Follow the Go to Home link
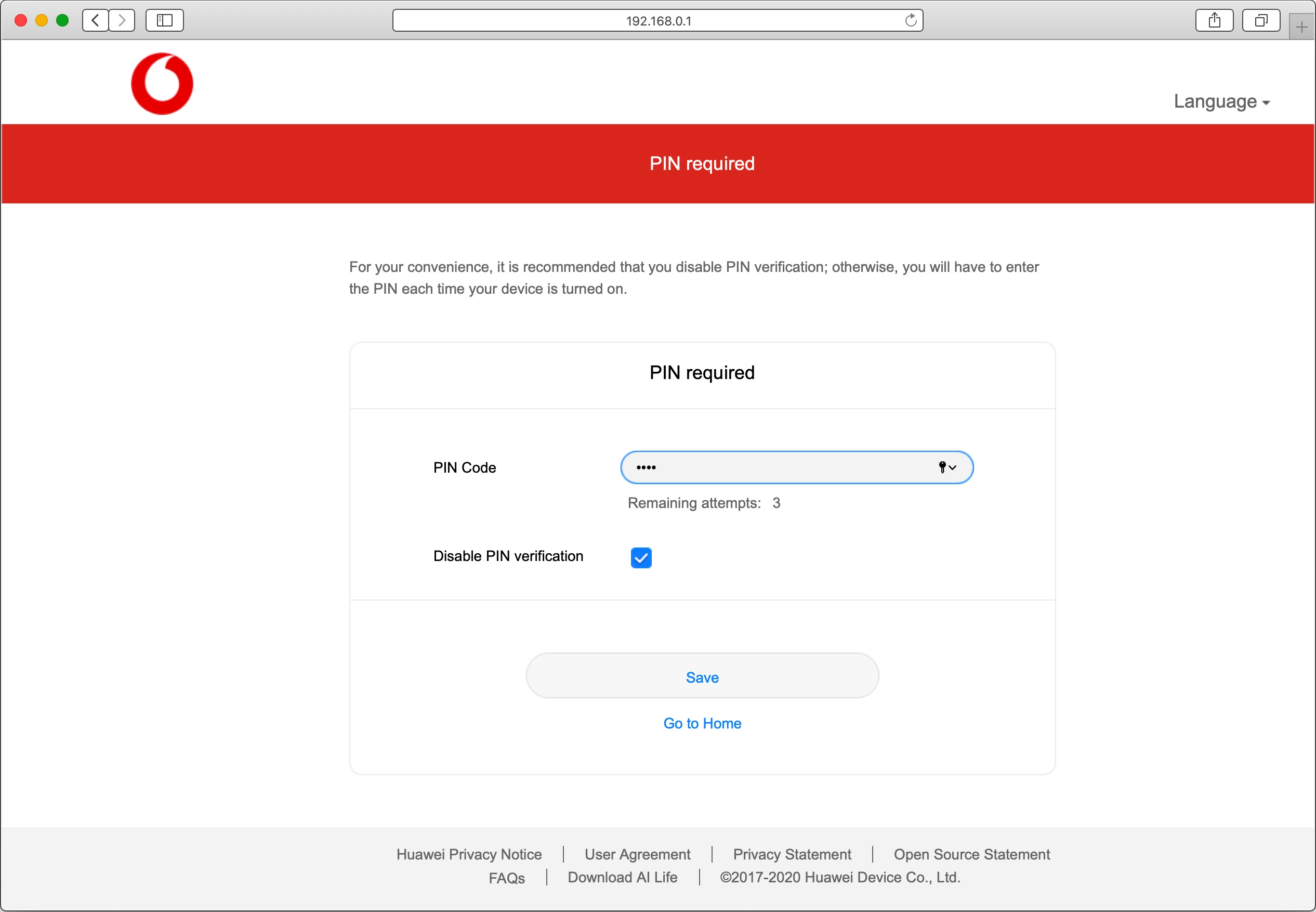This screenshot has height=912, width=1316. click(x=702, y=723)
